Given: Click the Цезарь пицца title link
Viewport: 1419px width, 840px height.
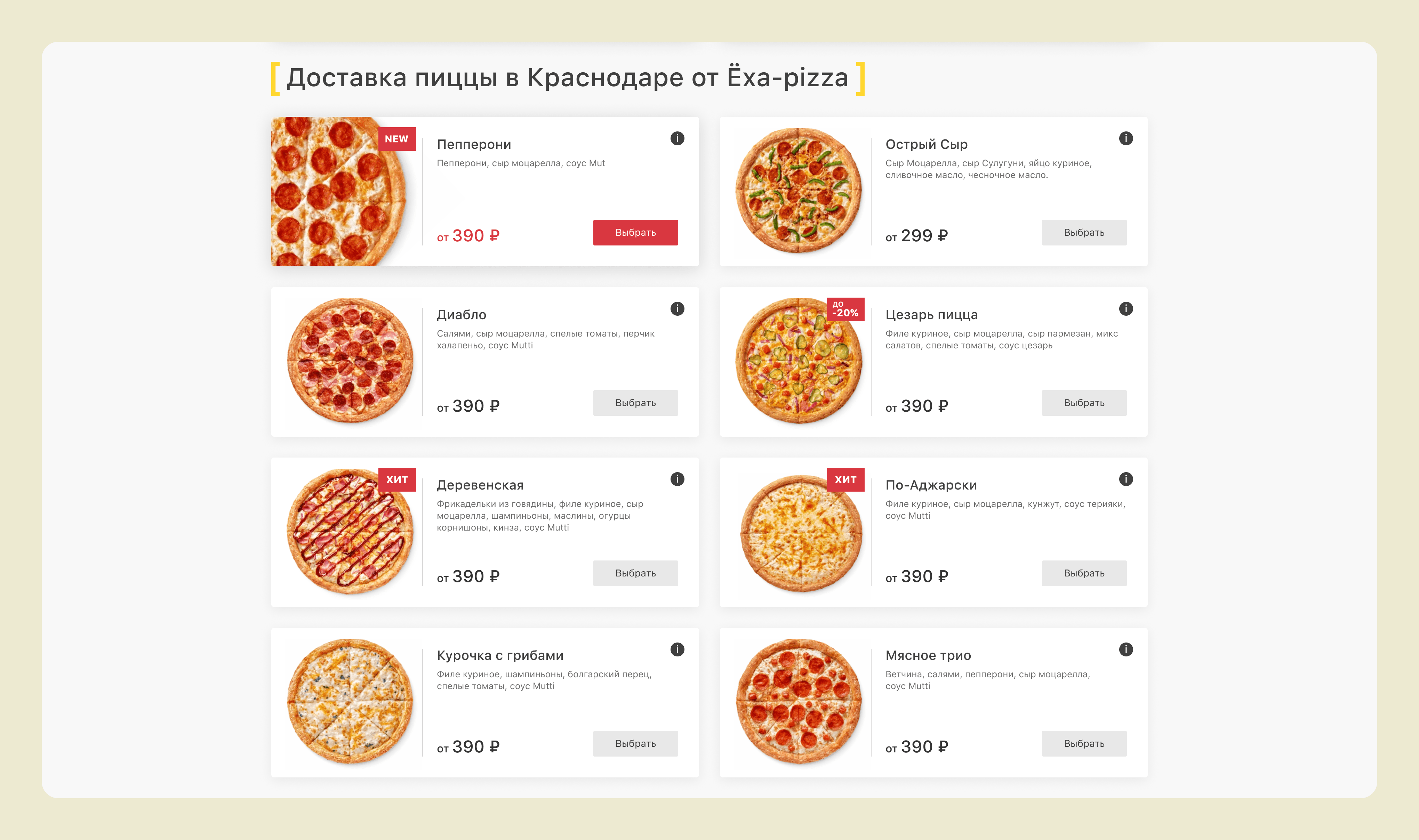Looking at the screenshot, I should [x=931, y=315].
